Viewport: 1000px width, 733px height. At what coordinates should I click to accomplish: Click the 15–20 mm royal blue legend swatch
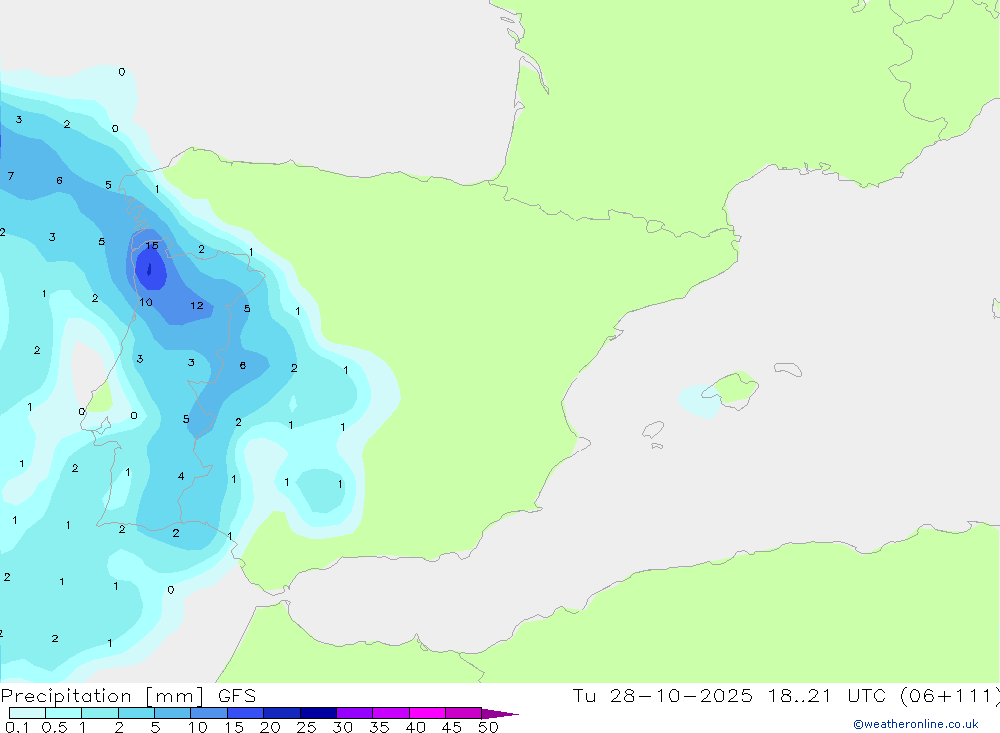[x=246, y=713]
